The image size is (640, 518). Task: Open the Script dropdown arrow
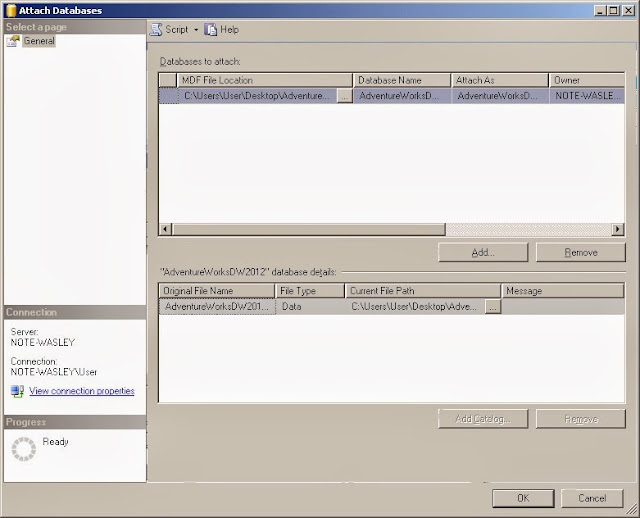[x=196, y=30]
